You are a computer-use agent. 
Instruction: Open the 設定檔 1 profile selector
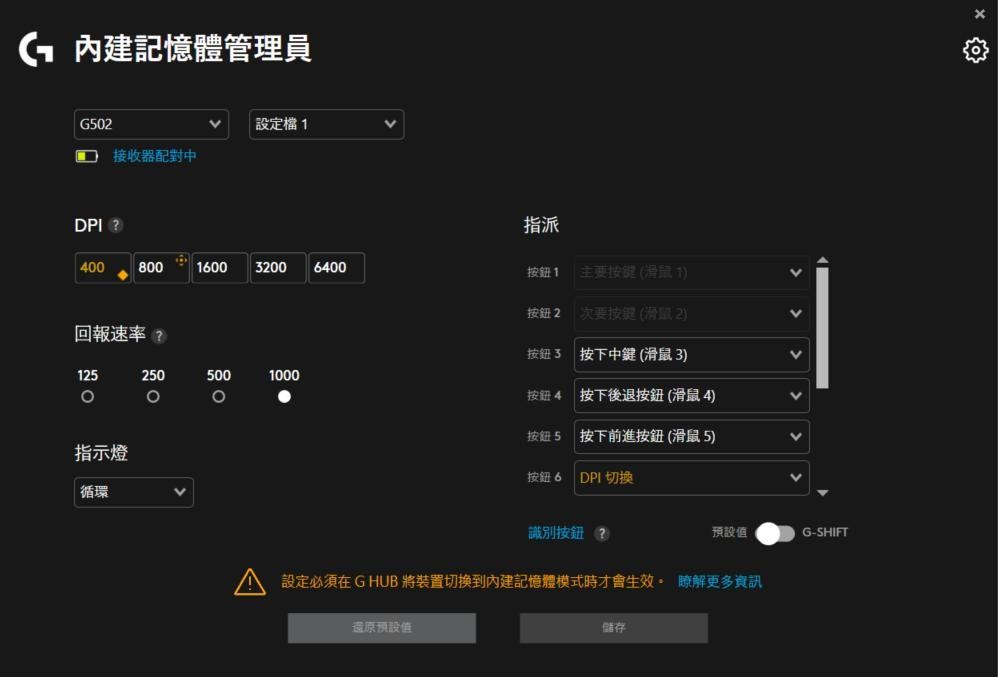click(324, 124)
